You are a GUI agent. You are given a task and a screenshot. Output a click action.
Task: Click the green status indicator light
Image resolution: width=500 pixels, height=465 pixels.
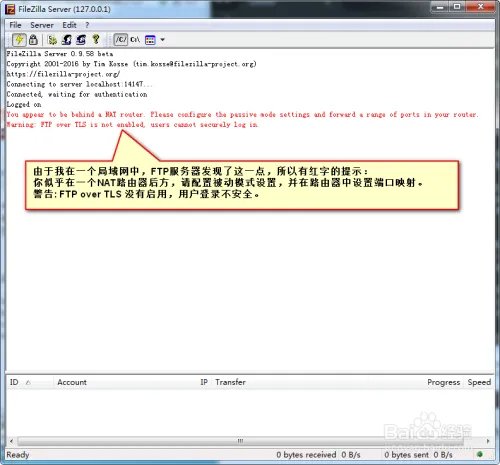(480, 454)
